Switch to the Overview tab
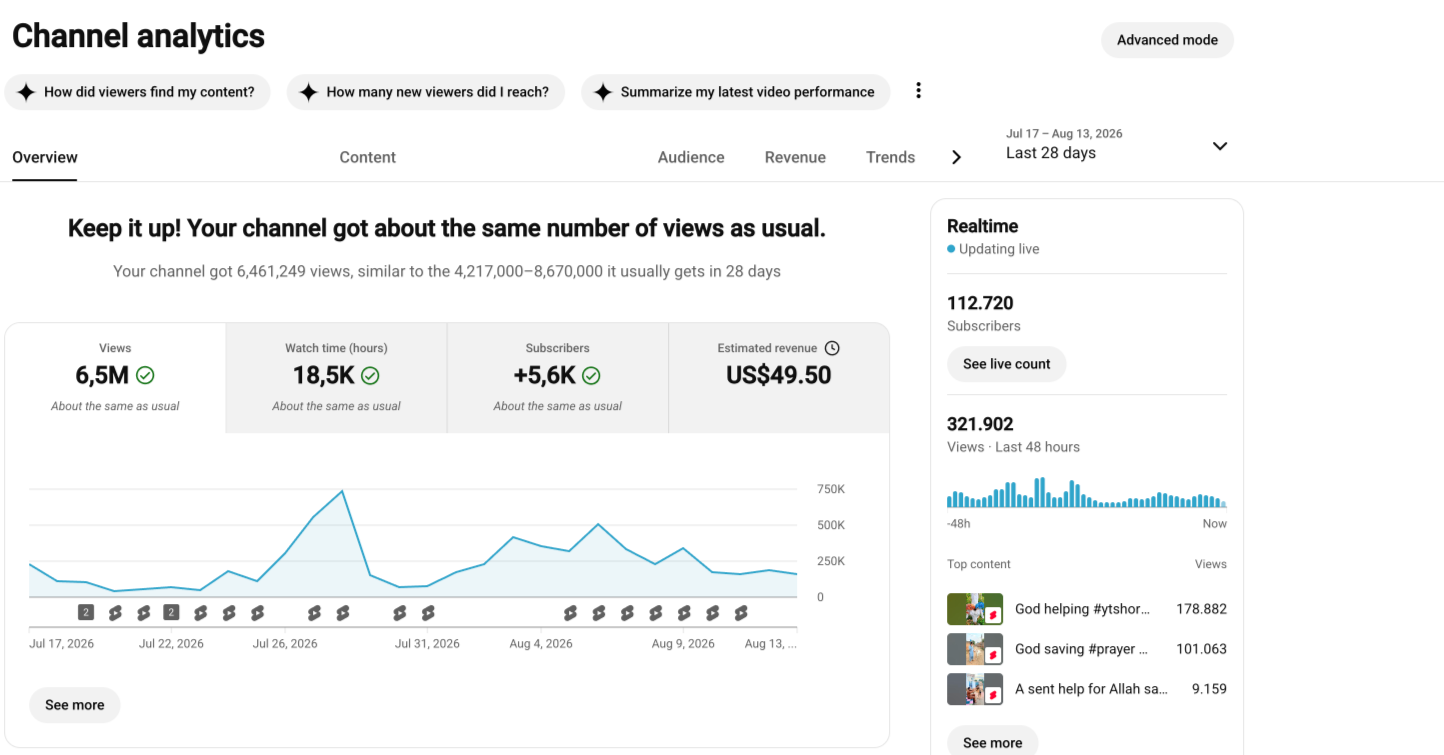The width and height of the screenshot is (1444, 755). pyautogui.click(x=45, y=157)
